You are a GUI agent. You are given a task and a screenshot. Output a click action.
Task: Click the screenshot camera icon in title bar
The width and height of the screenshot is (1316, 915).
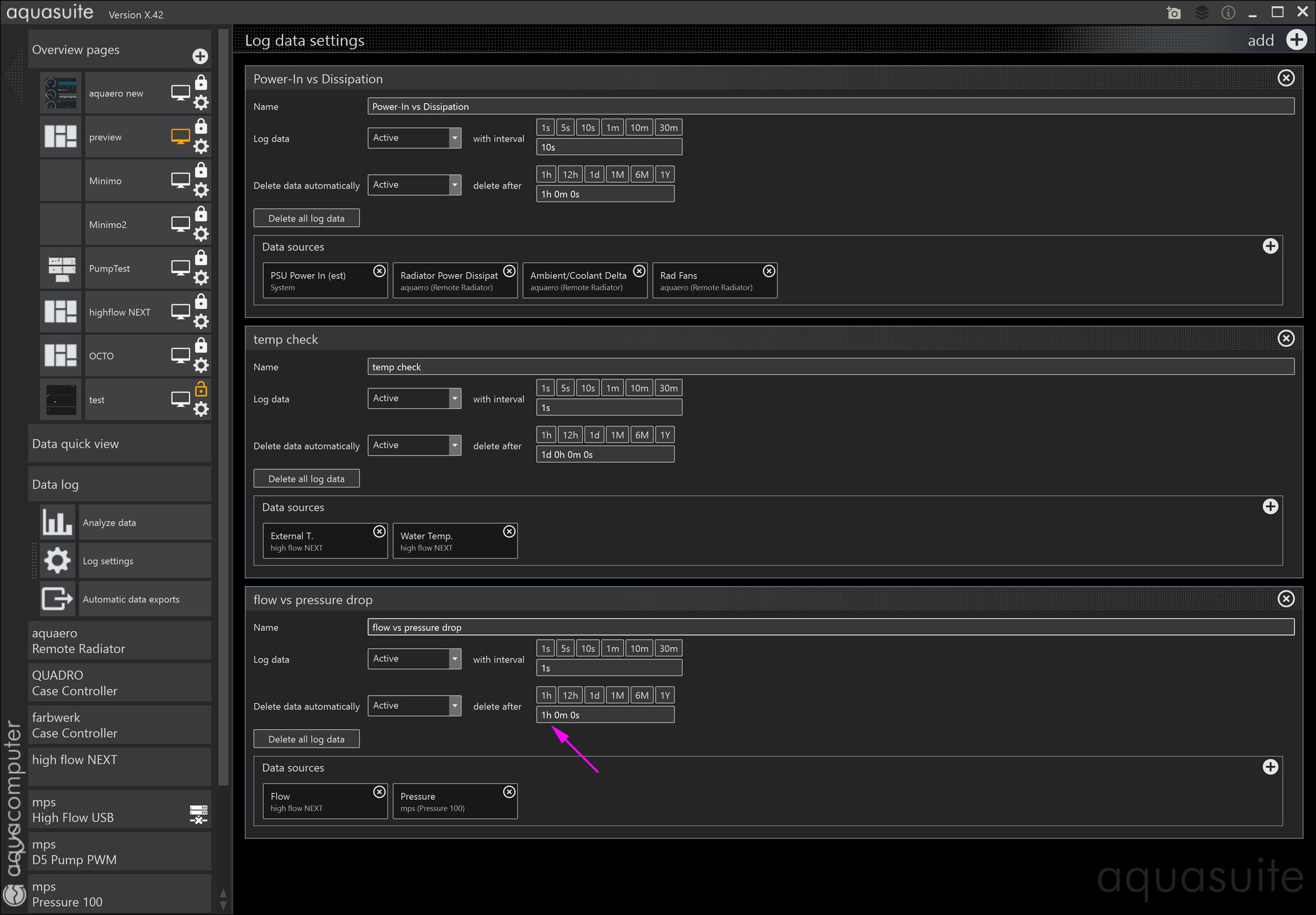click(x=1173, y=13)
